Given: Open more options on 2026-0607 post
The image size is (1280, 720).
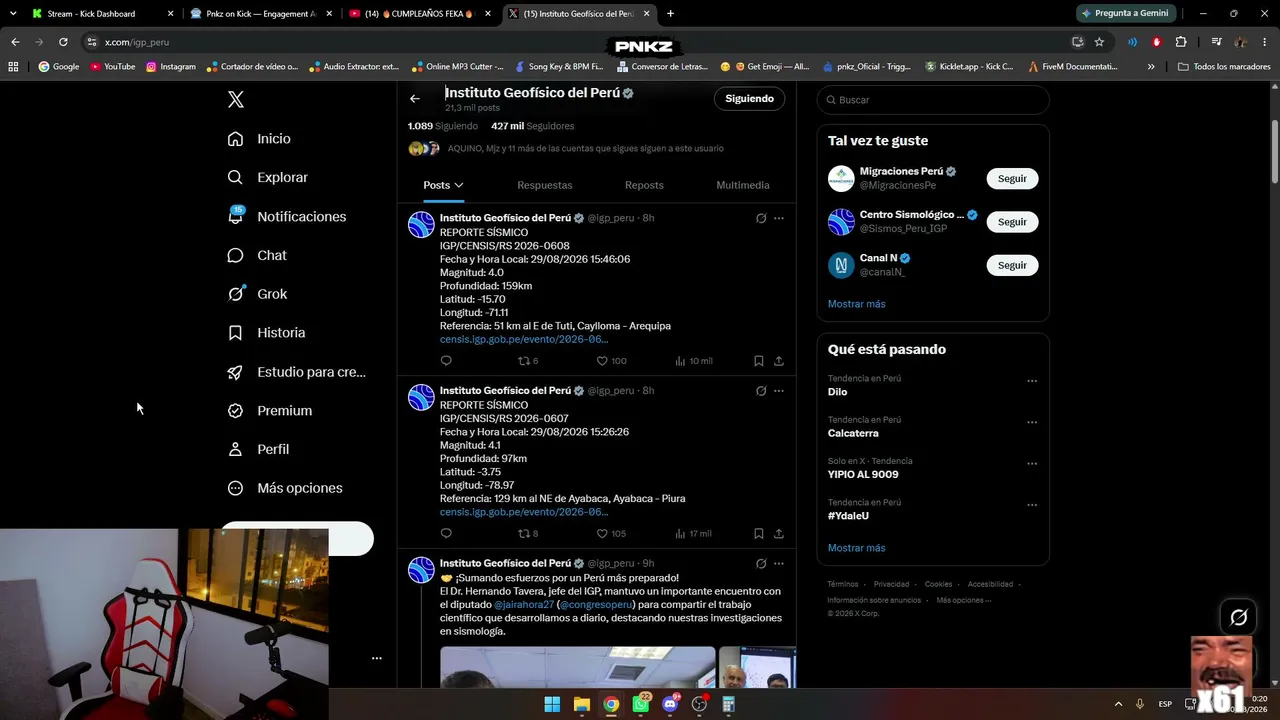Looking at the screenshot, I should (779, 391).
